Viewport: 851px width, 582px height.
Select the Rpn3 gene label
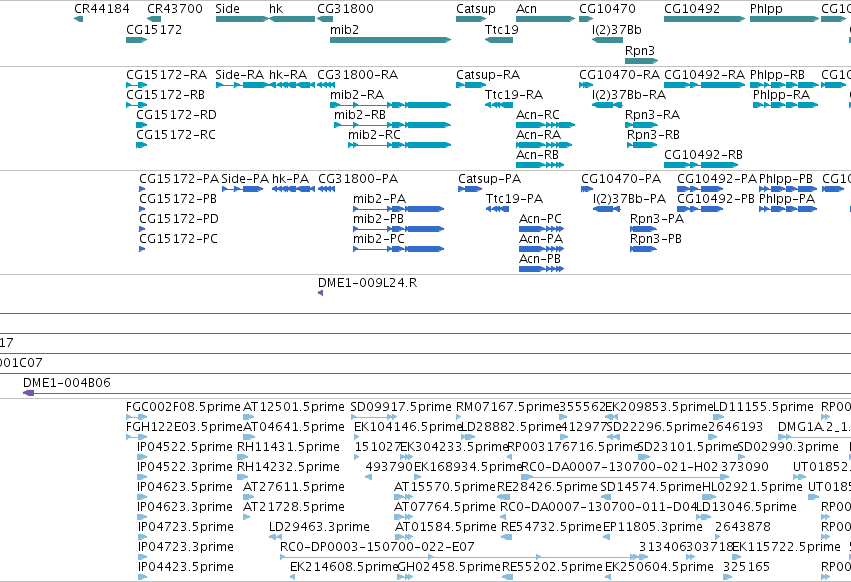(x=640, y=50)
